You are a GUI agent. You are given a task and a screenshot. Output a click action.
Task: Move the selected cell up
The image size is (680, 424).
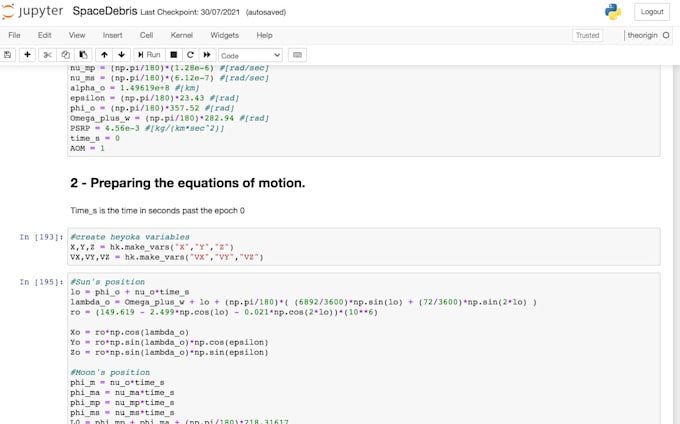(104, 55)
